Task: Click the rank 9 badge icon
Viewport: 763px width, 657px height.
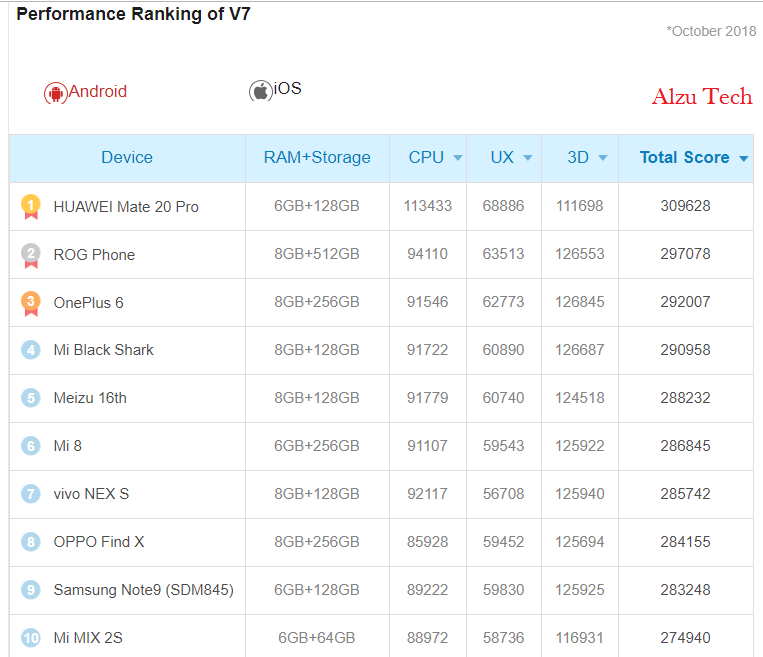Action: tap(31, 590)
